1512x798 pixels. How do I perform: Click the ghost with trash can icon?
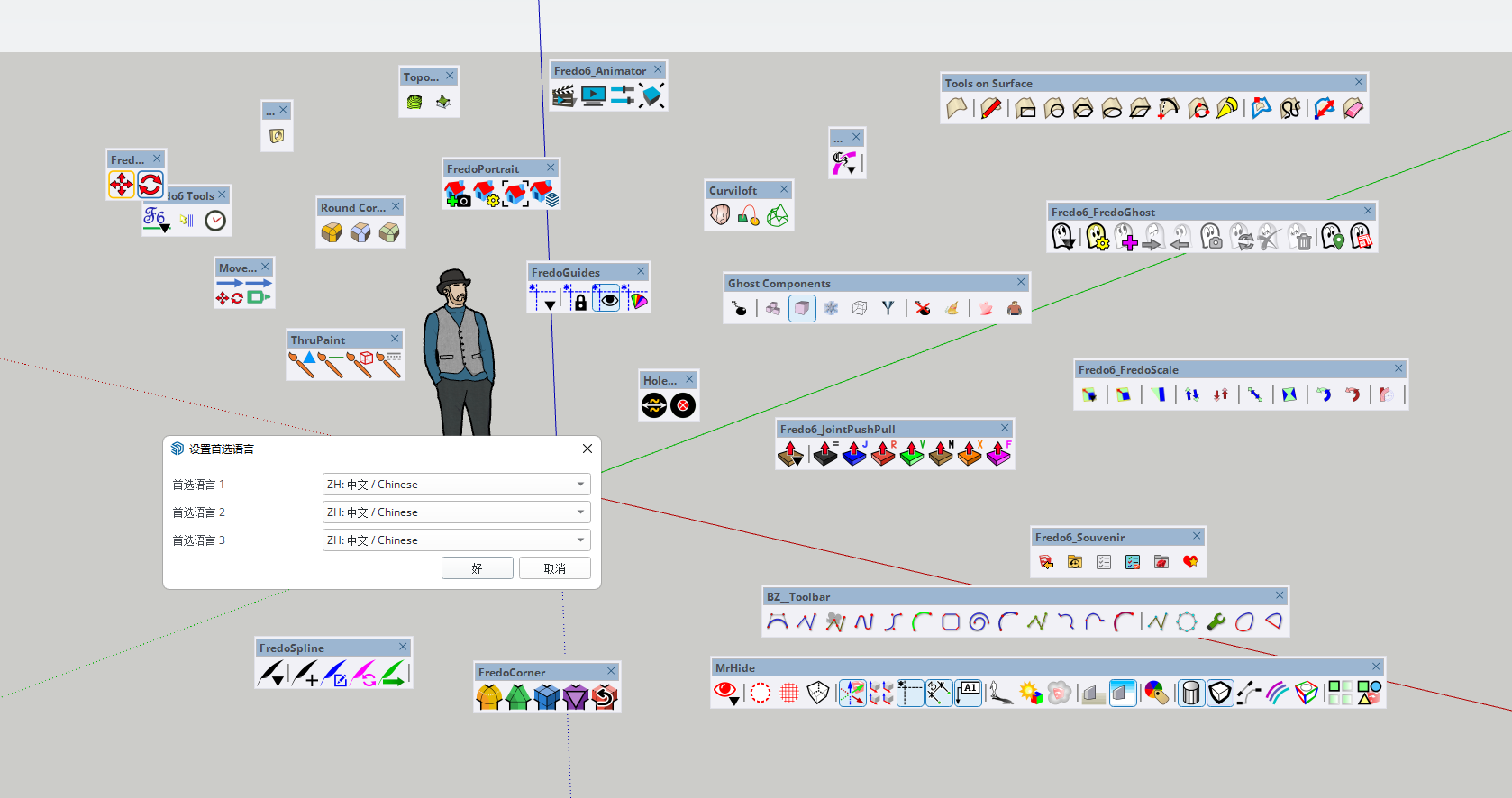1299,238
